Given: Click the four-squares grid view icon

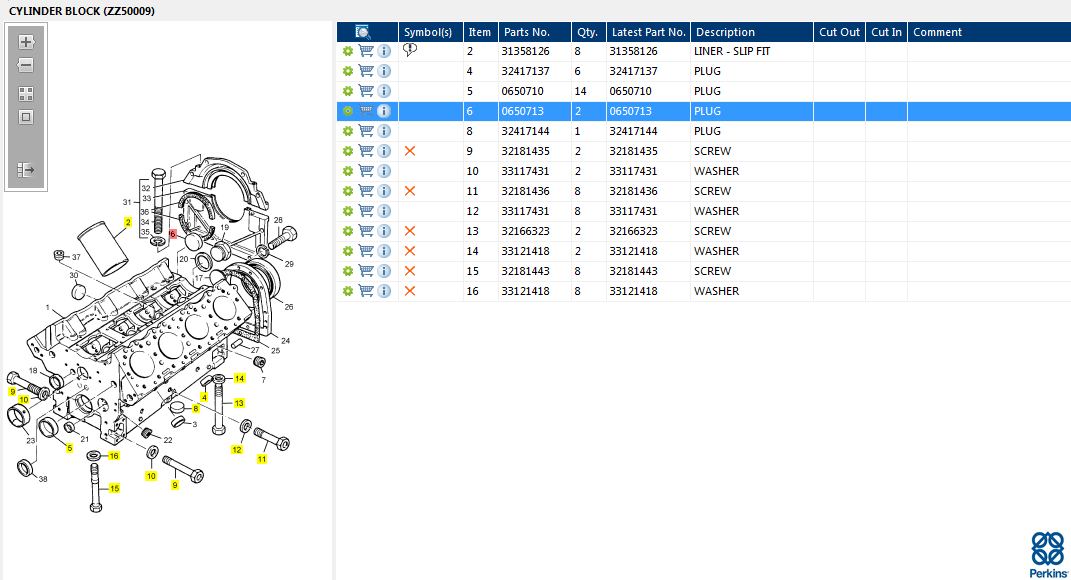Looking at the screenshot, I should click(26, 93).
